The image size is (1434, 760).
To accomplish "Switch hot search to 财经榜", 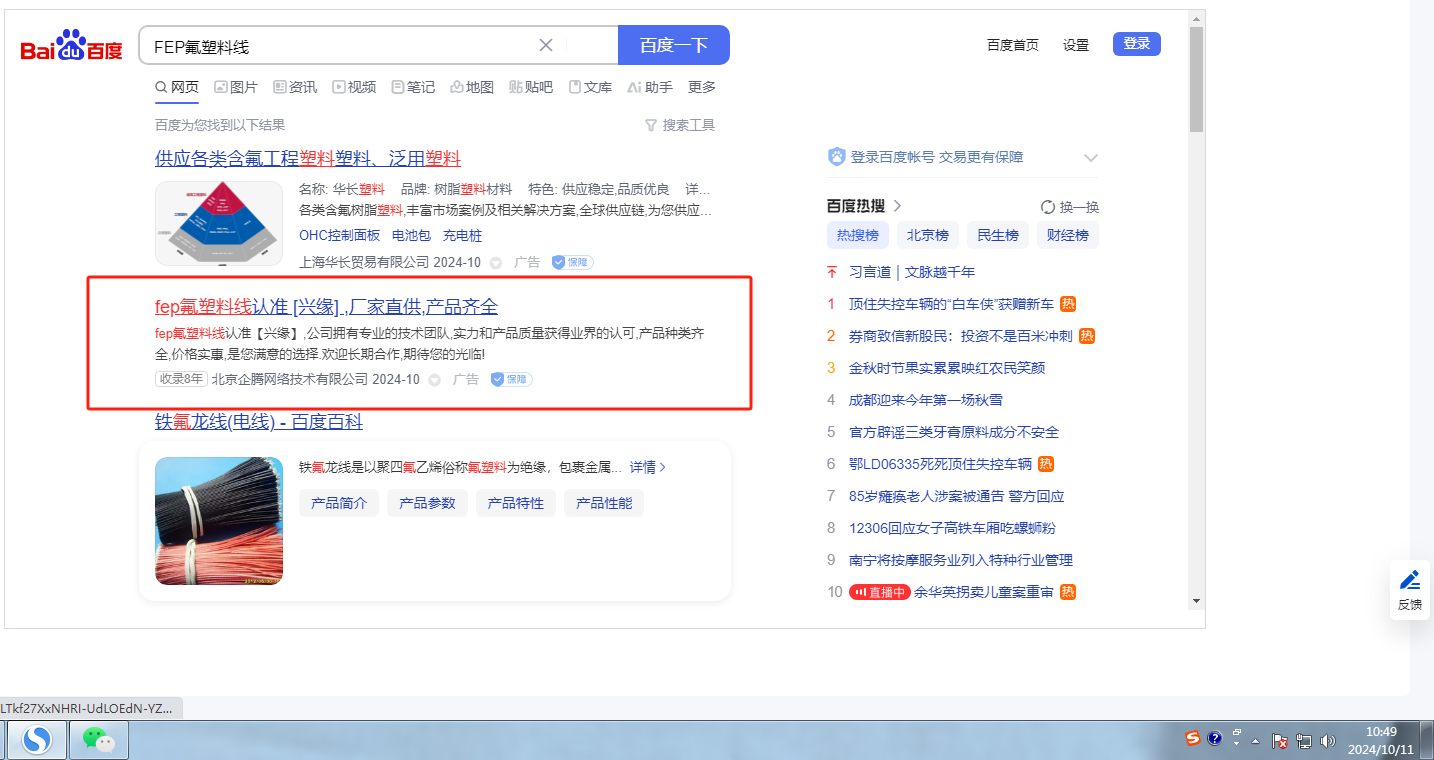I will [1067, 236].
